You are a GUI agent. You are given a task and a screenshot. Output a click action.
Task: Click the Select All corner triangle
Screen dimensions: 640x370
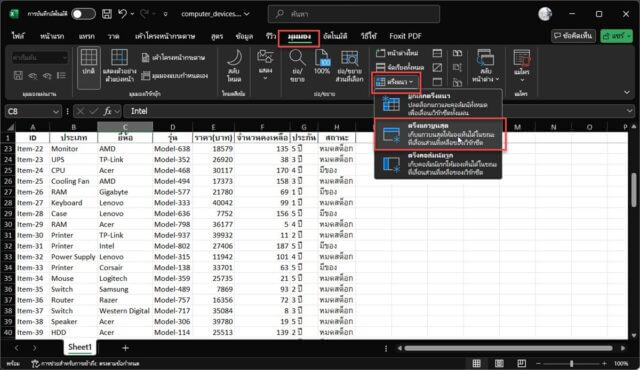click(x=10, y=127)
